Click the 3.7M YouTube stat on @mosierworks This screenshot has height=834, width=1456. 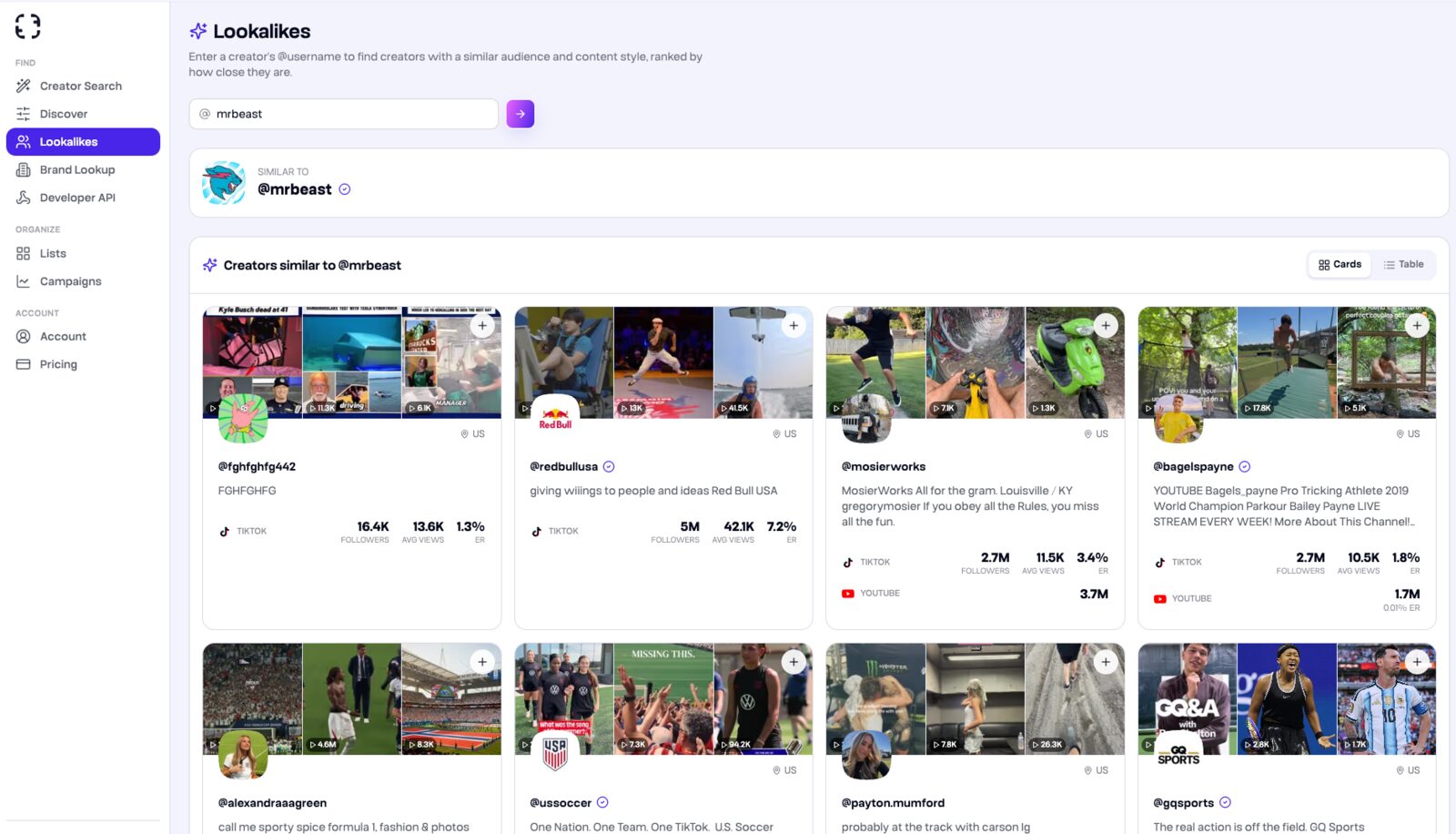tap(1094, 595)
